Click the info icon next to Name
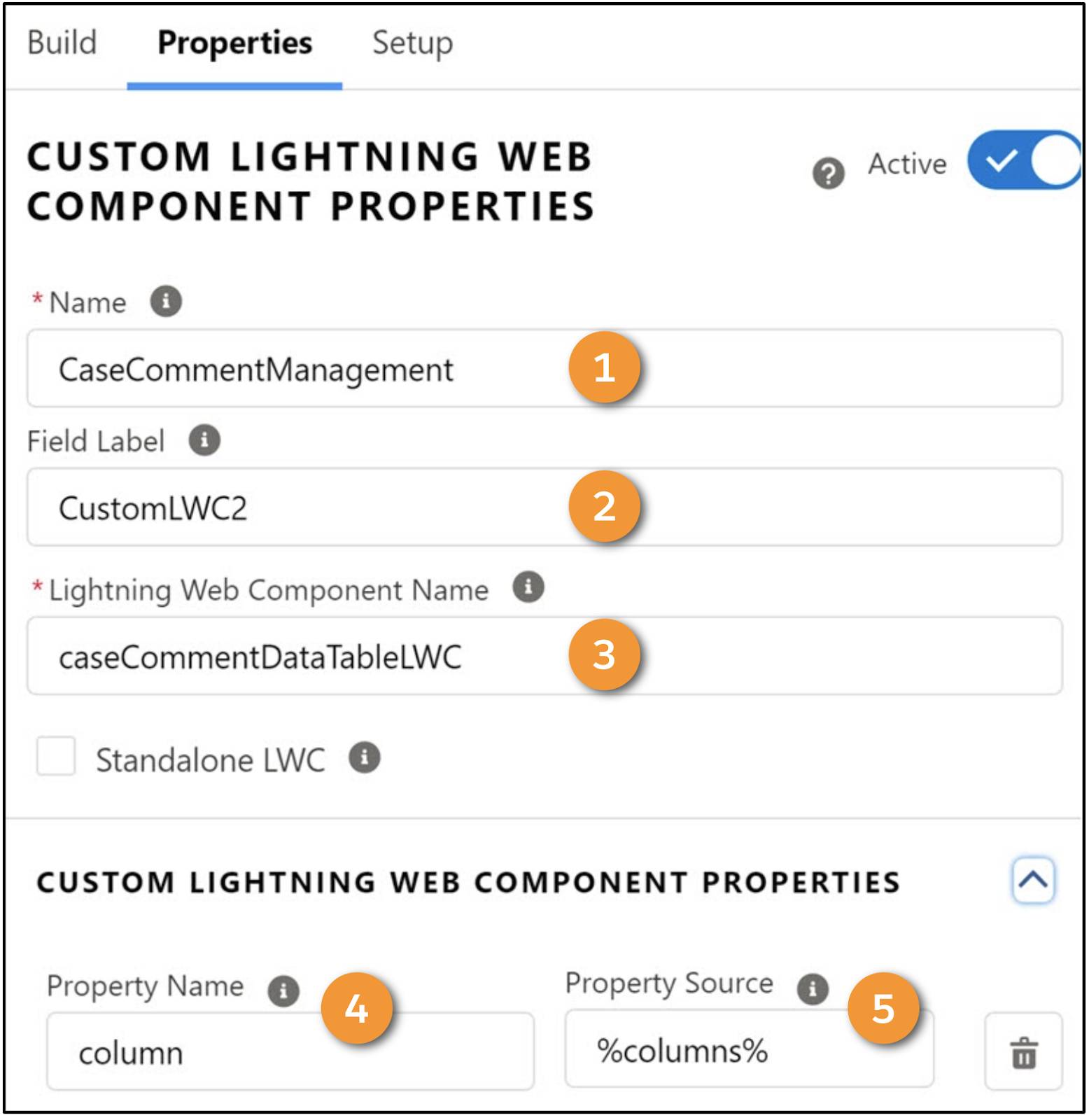The width and height of the screenshot is (1089, 1120). pyautogui.click(x=166, y=301)
